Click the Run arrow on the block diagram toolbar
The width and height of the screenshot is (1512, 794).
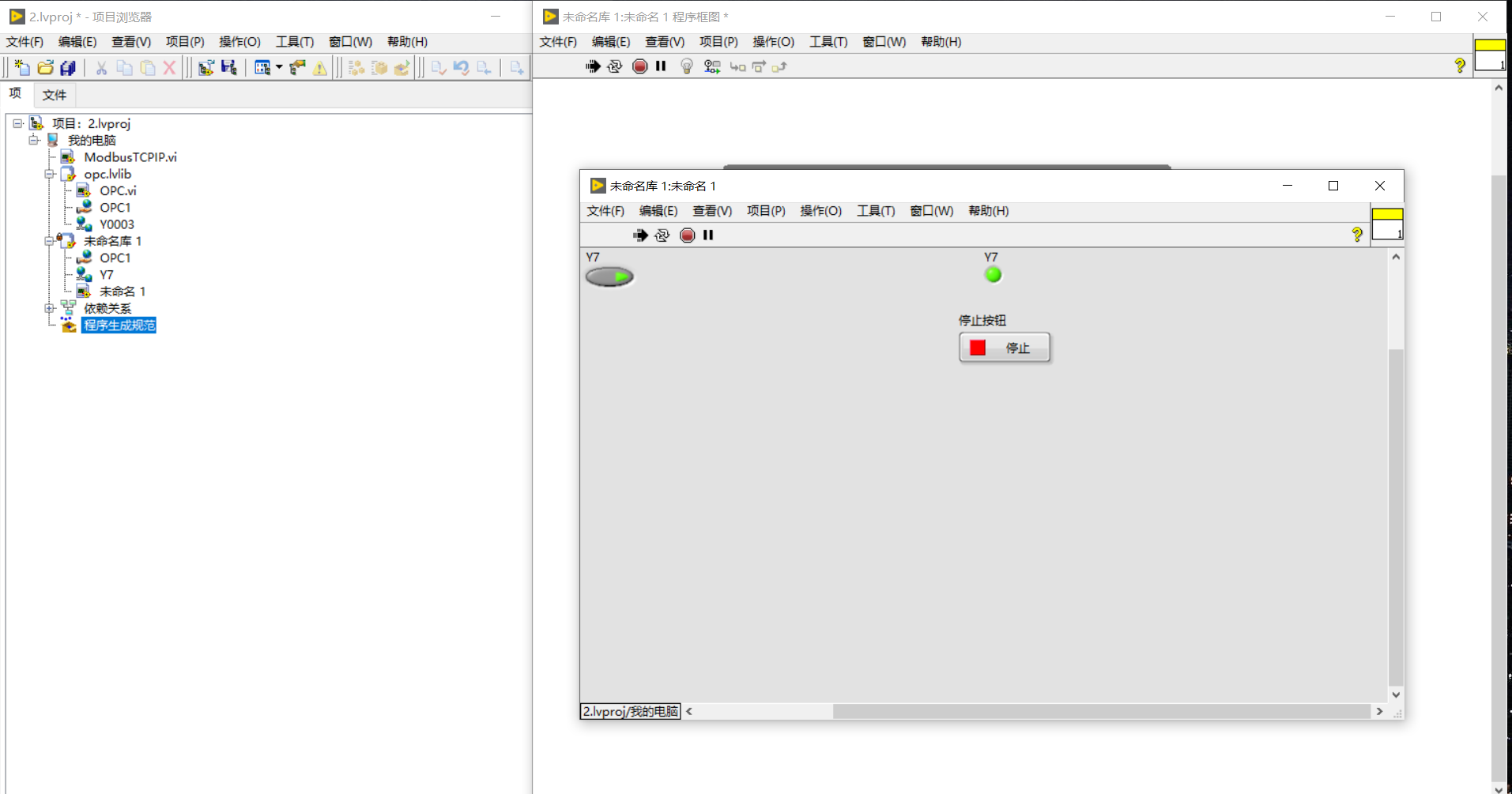593,66
